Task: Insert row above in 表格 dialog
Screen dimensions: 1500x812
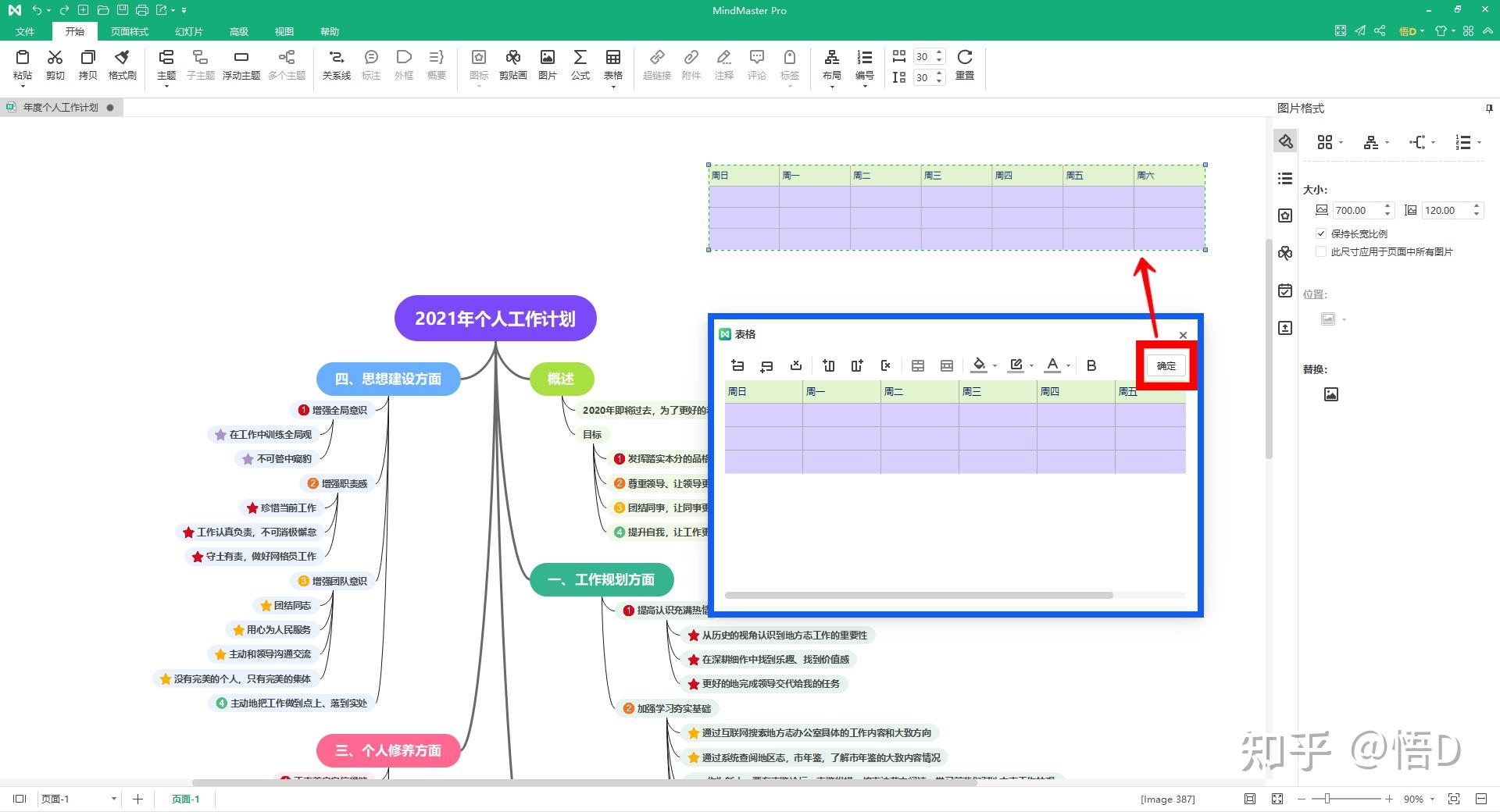Action: click(737, 365)
